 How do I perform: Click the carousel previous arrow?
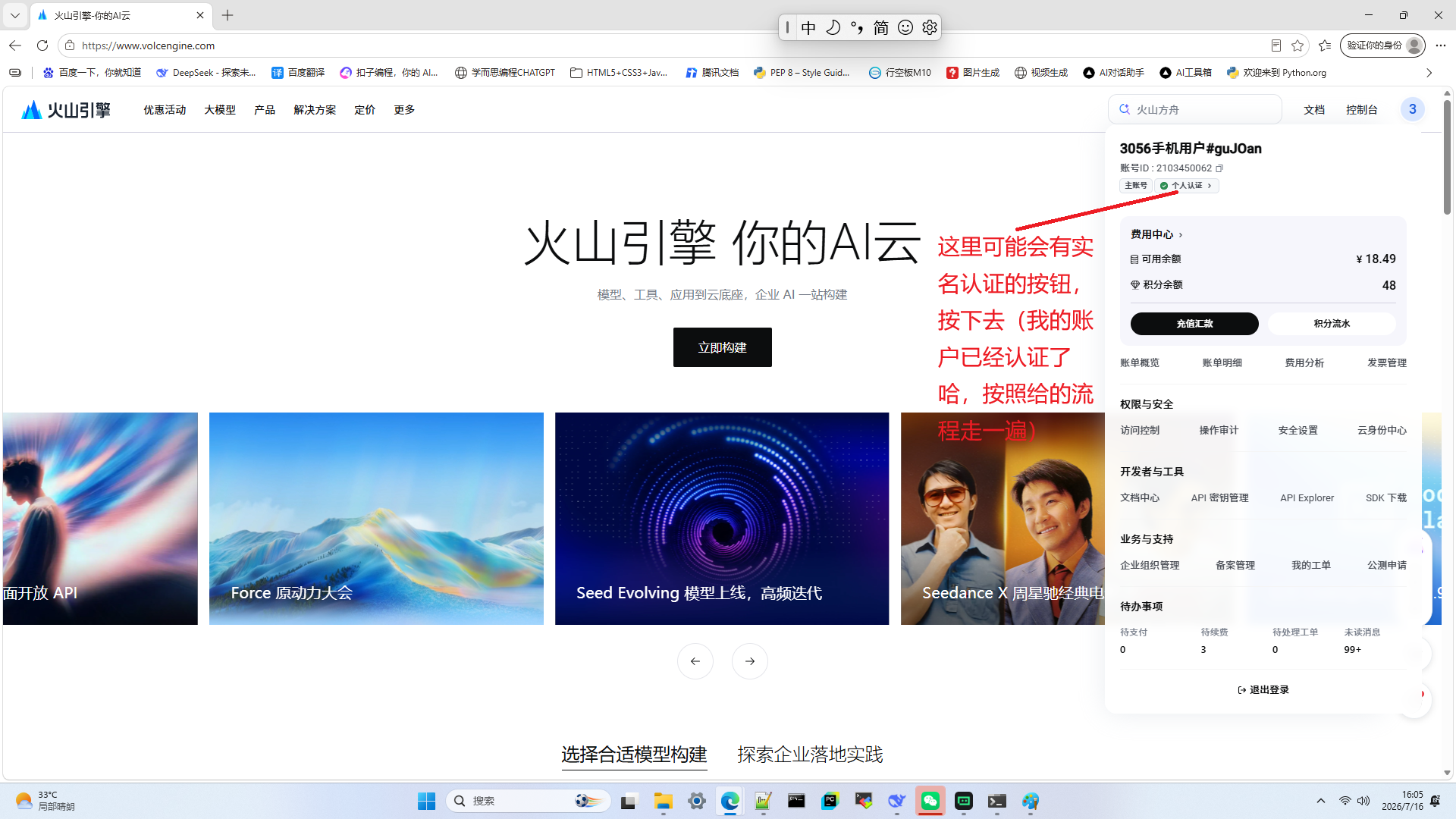[695, 661]
